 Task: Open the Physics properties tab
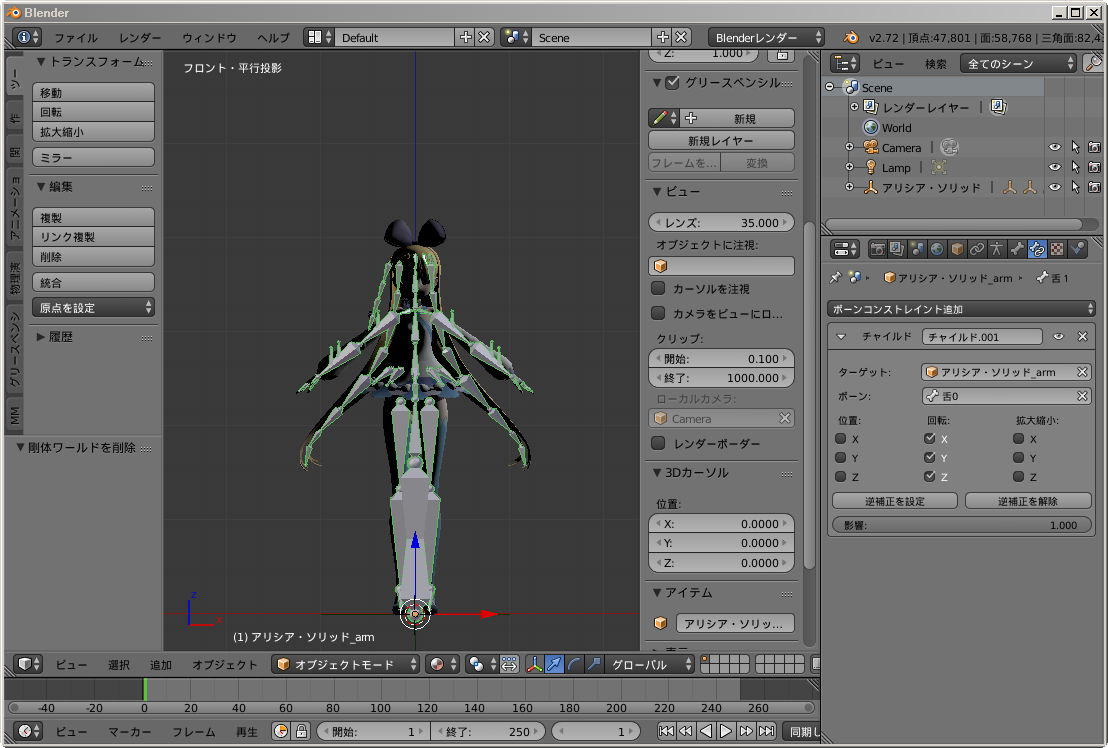point(1077,249)
